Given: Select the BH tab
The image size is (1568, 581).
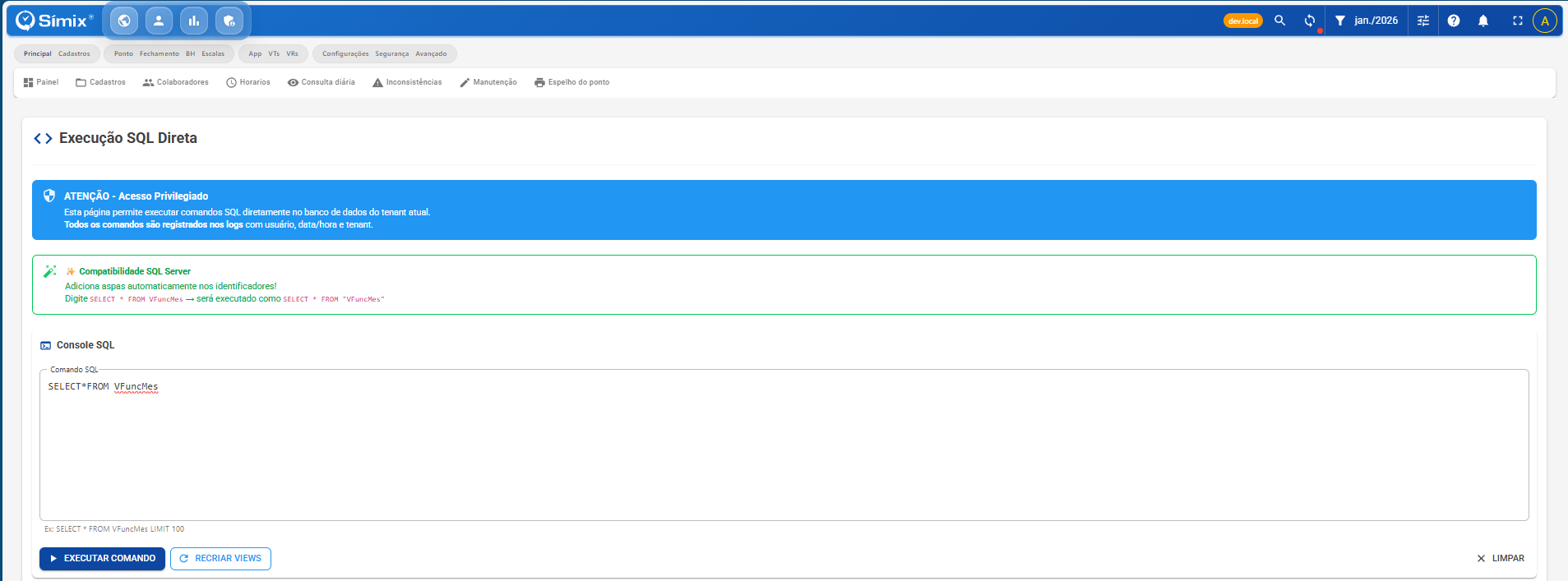Looking at the screenshot, I should [190, 53].
